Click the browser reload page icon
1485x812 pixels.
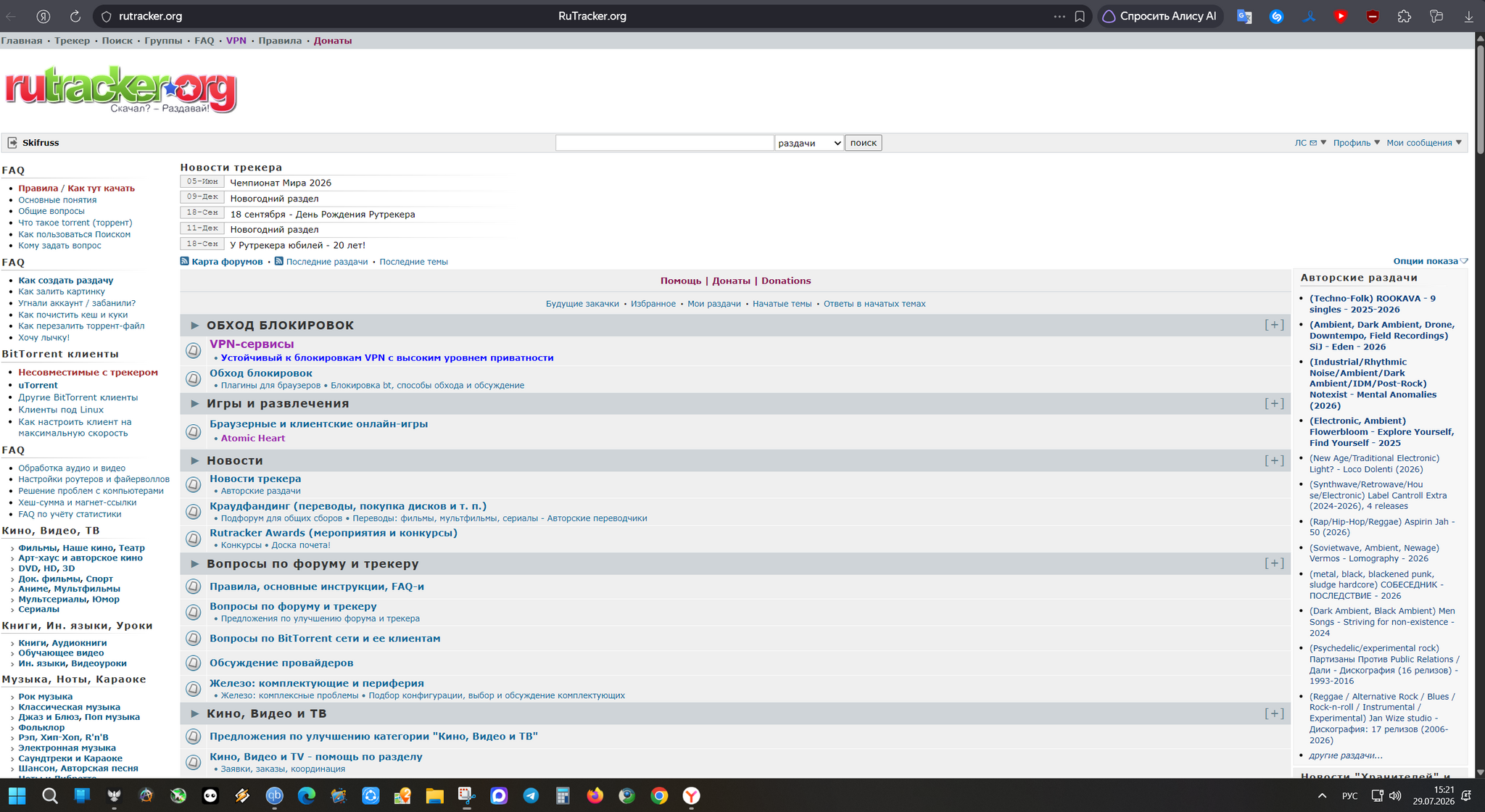[75, 16]
